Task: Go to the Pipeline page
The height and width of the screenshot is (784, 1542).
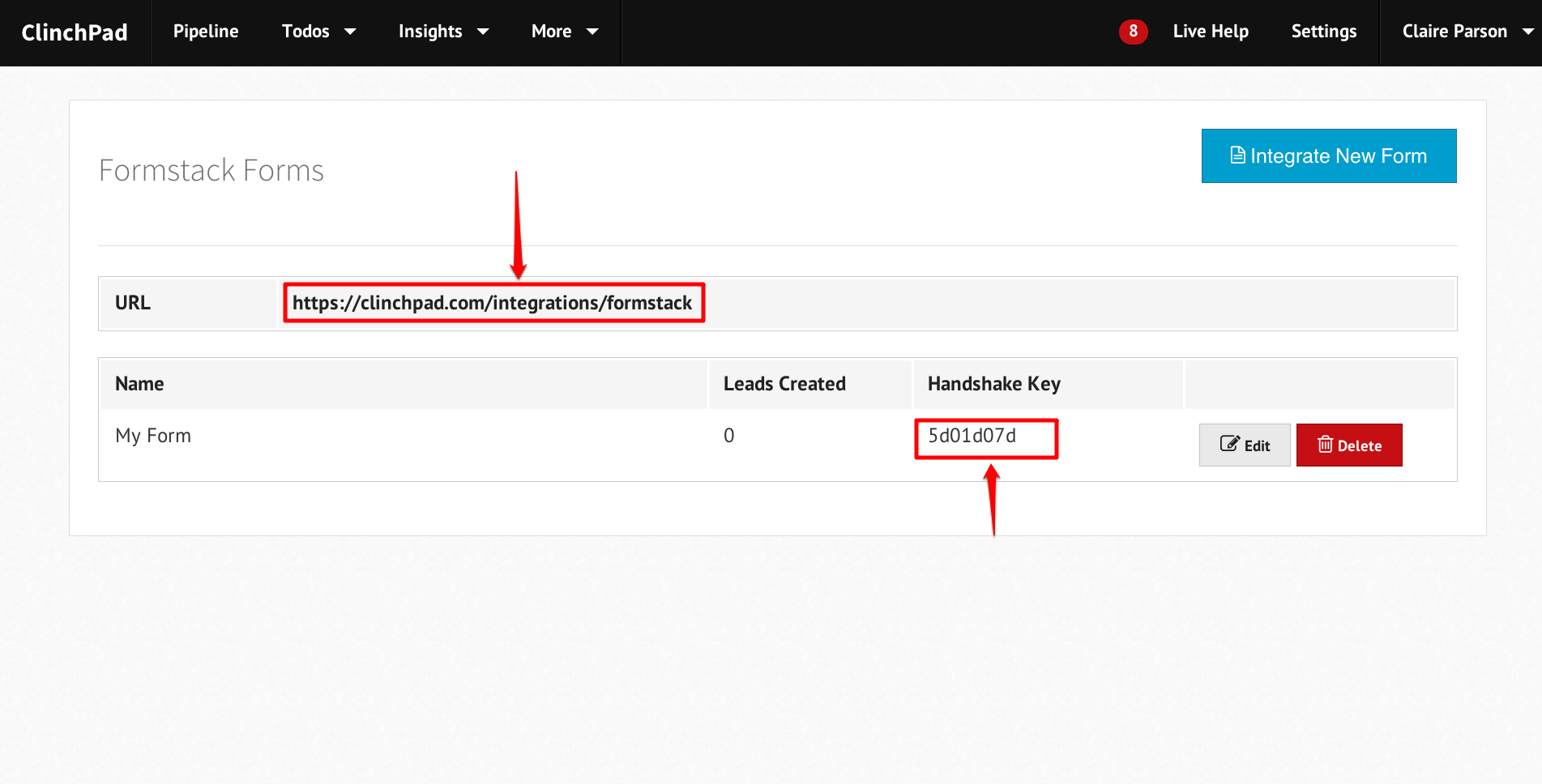Action: (206, 32)
